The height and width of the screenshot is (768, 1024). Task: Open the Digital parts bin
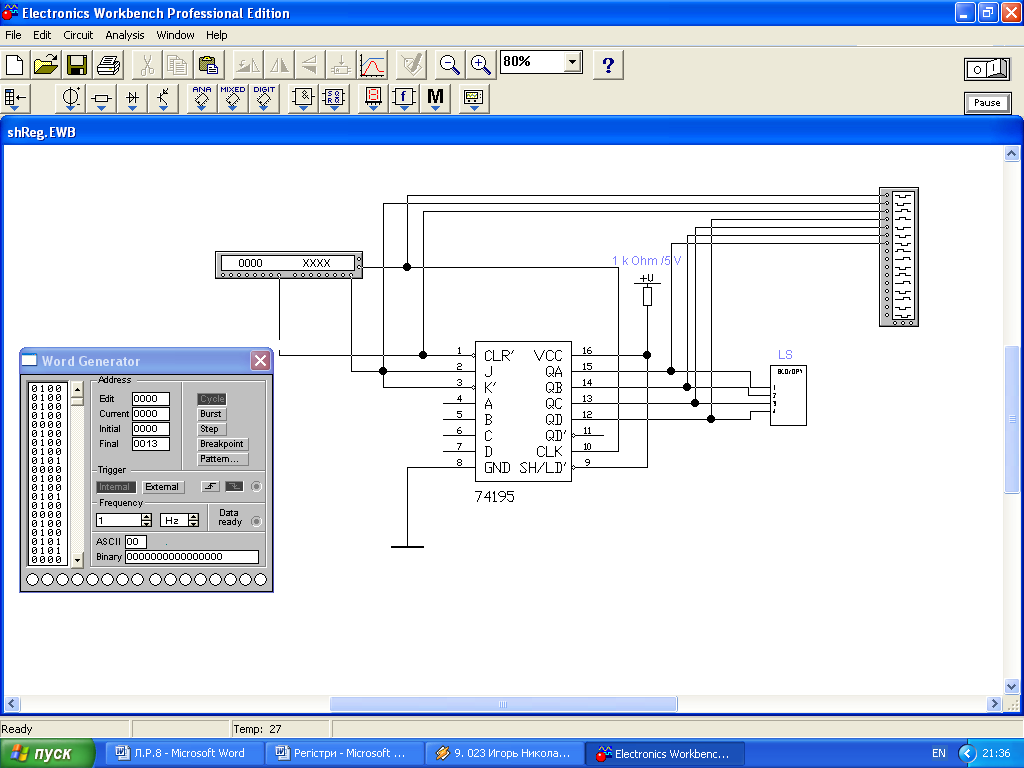[x=334, y=98]
